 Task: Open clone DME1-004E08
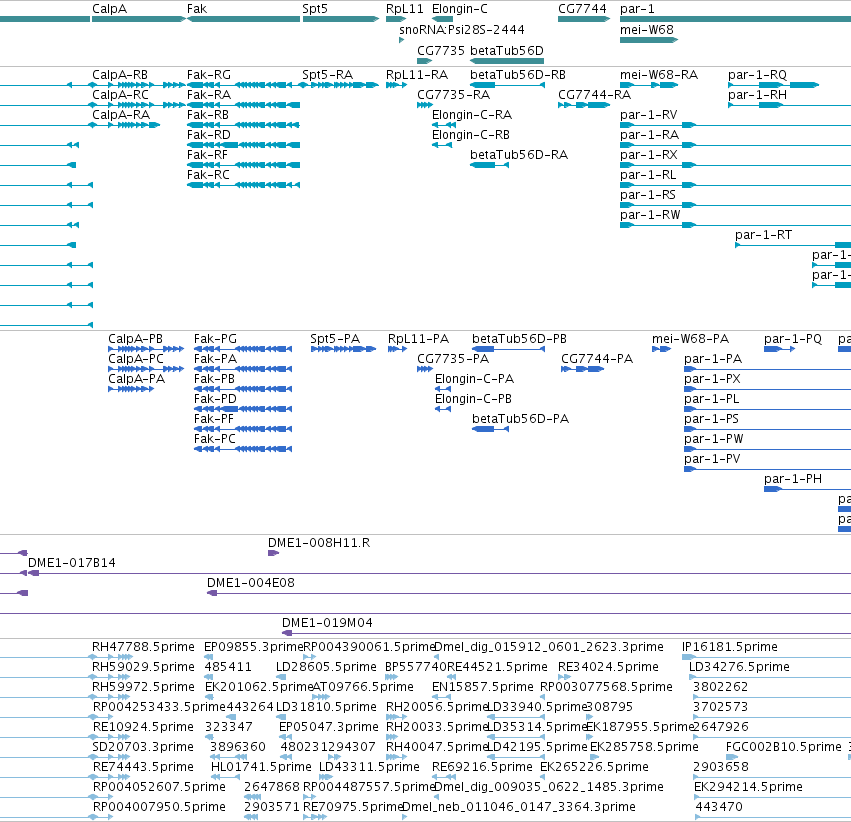(x=251, y=583)
